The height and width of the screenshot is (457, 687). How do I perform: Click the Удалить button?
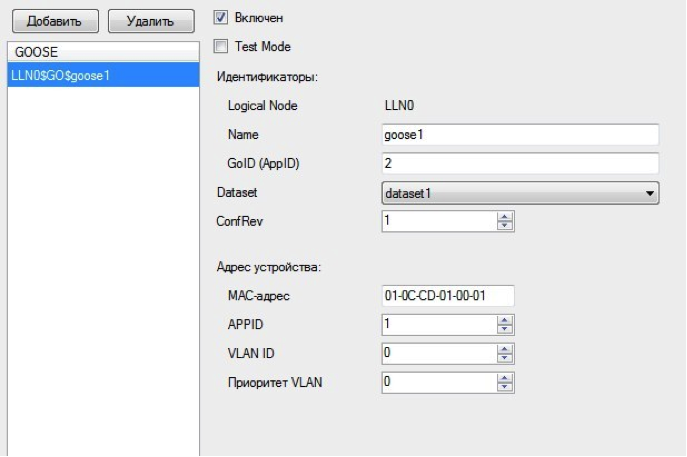point(143,20)
